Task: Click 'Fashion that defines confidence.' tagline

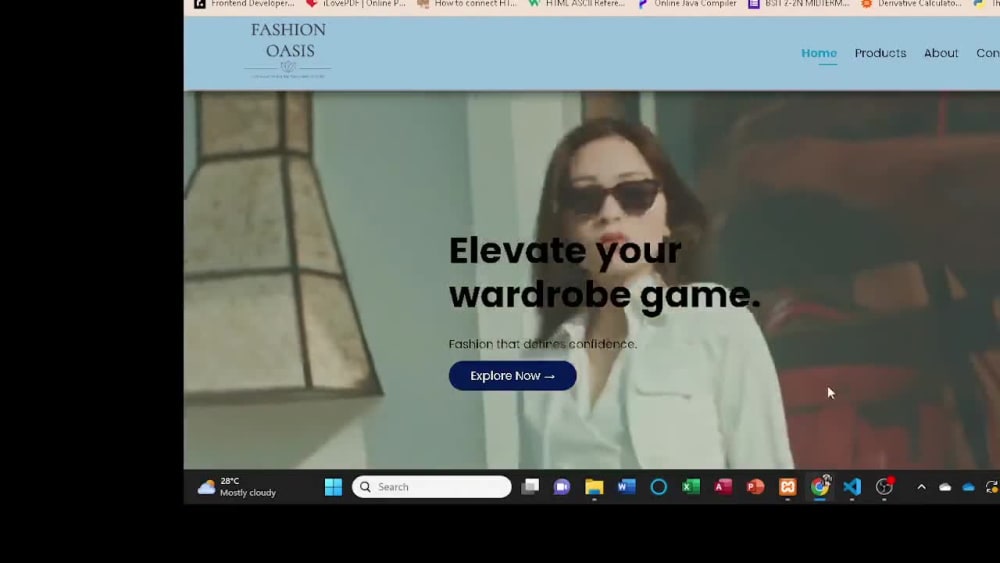Action: pos(543,344)
